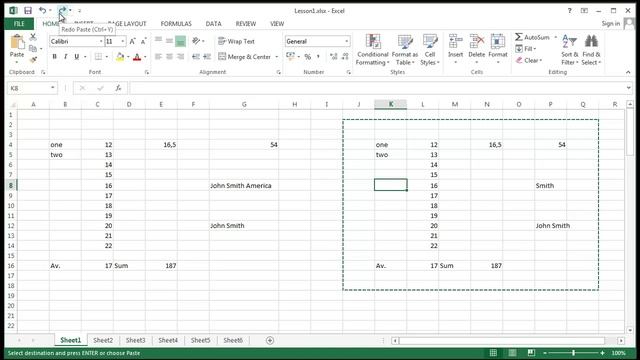The width and height of the screenshot is (640, 360).
Task: Click the column K header
Action: (x=390, y=104)
